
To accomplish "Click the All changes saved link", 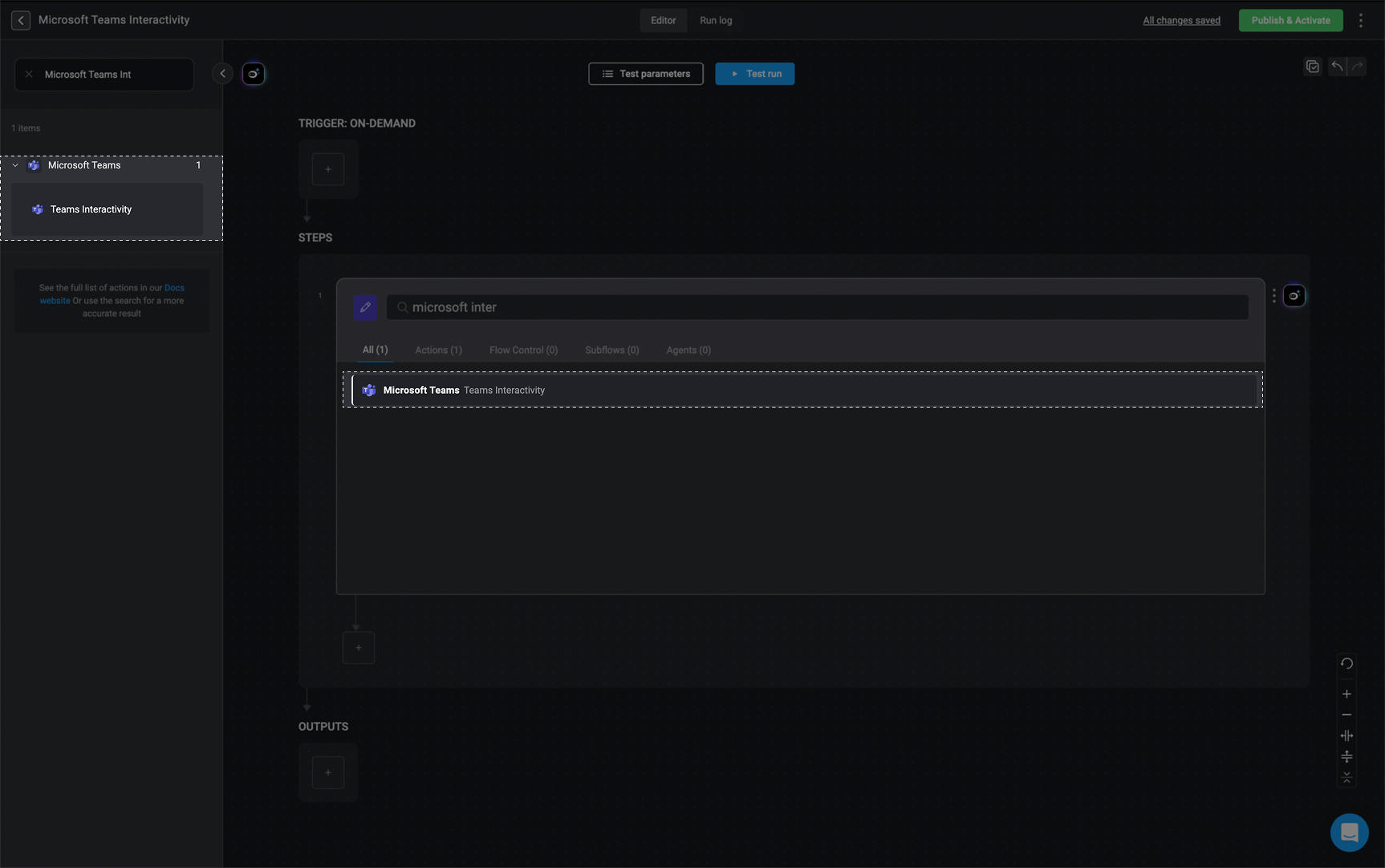I will click(1181, 21).
